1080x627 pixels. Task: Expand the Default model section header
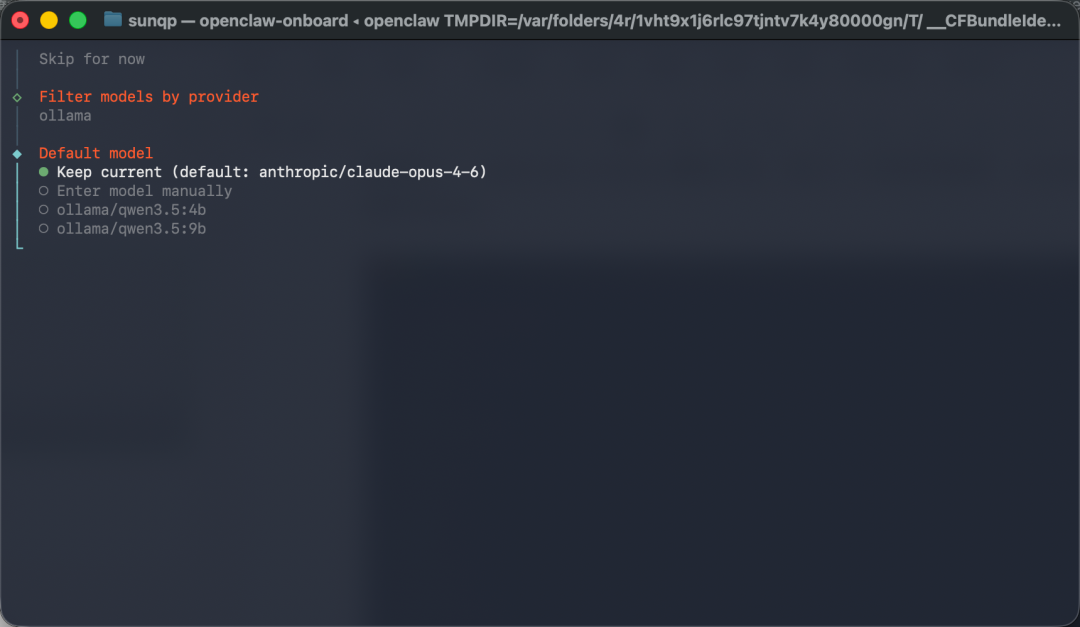[x=95, y=152]
